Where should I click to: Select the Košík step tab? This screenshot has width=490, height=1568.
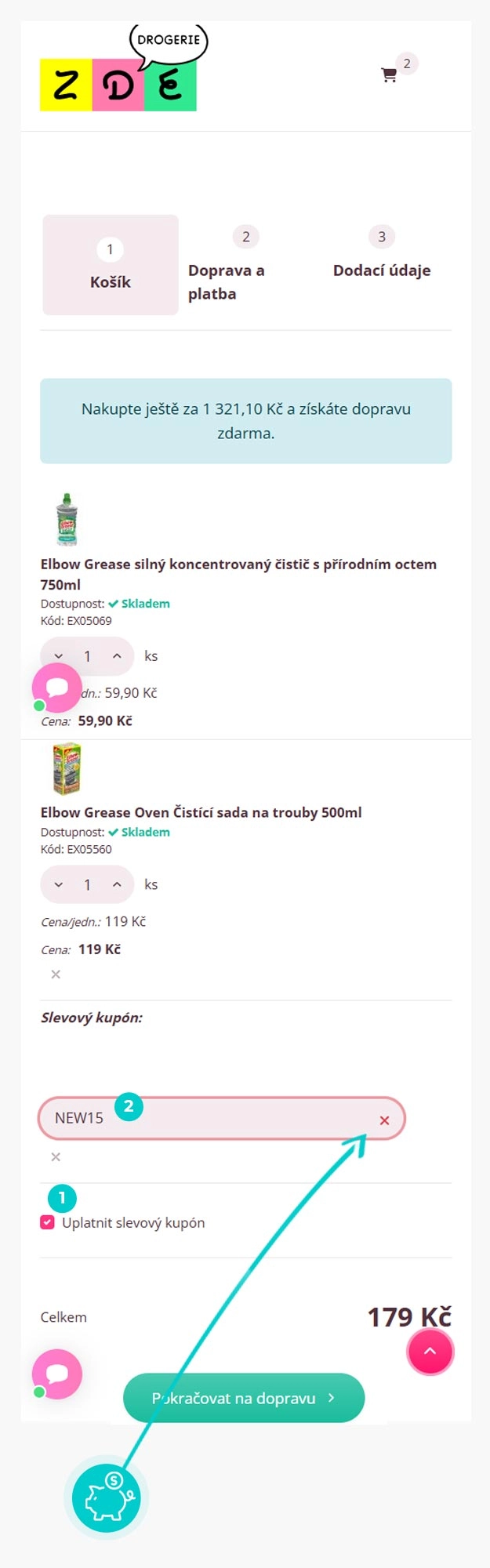click(111, 265)
